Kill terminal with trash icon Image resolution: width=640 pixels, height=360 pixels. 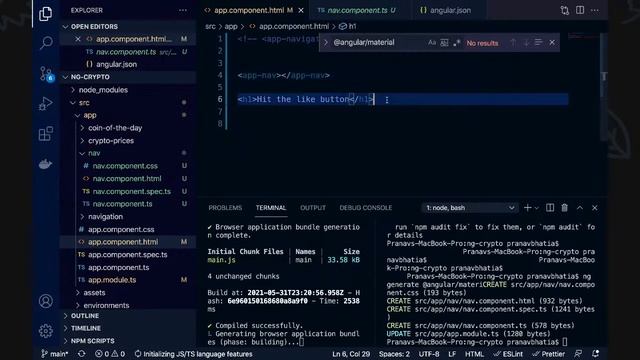[564, 208]
